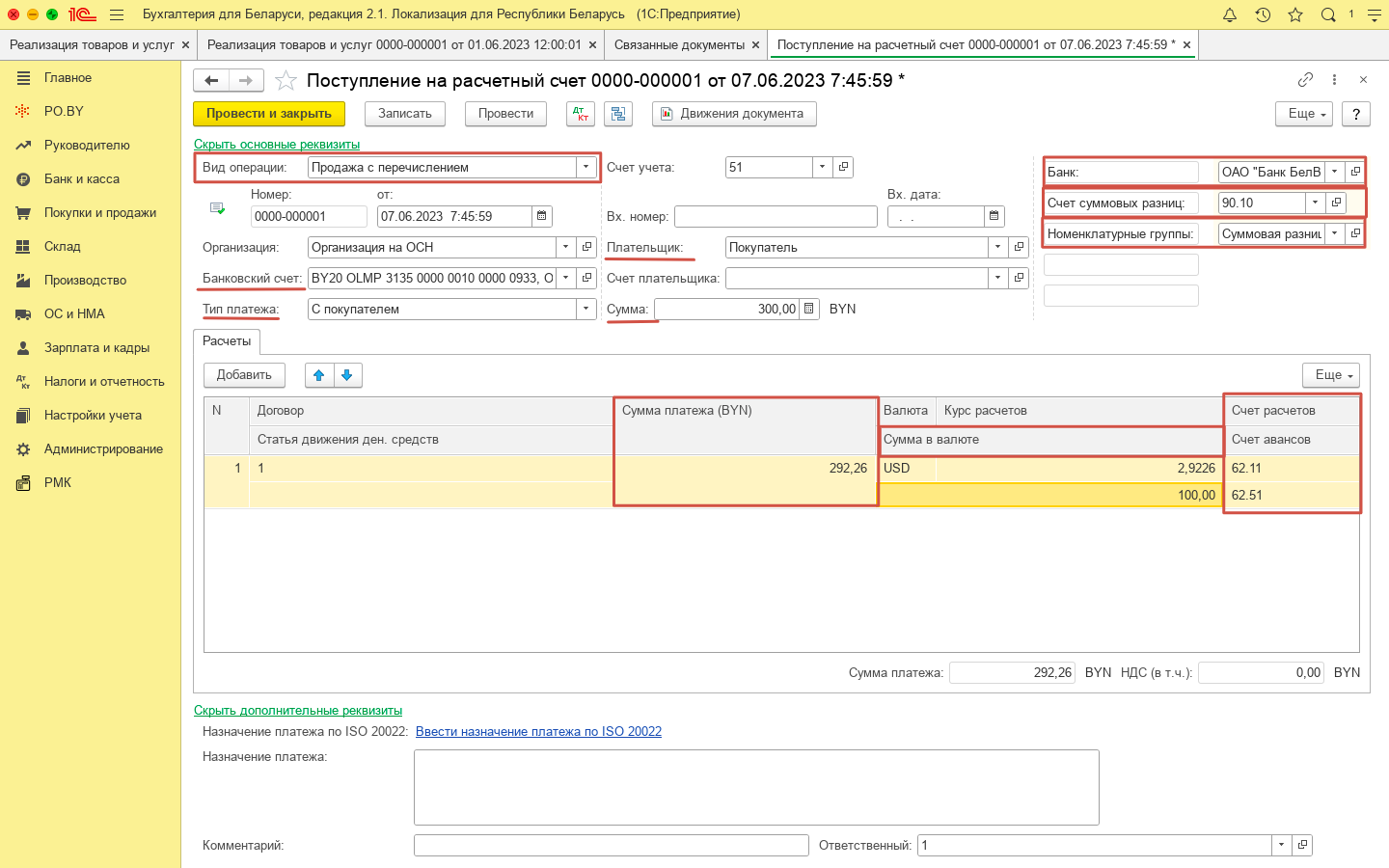Open Зарплата и кадры section
The height and width of the screenshot is (868, 1389).
(96, 347)
